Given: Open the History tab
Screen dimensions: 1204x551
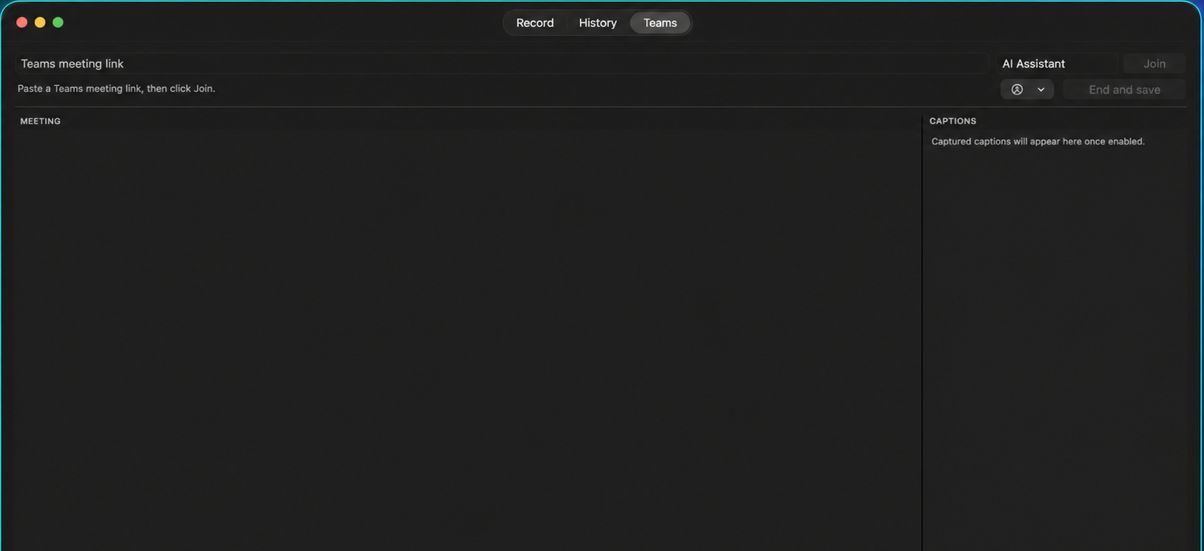Looking at the screenshot, I should [598, 23].
